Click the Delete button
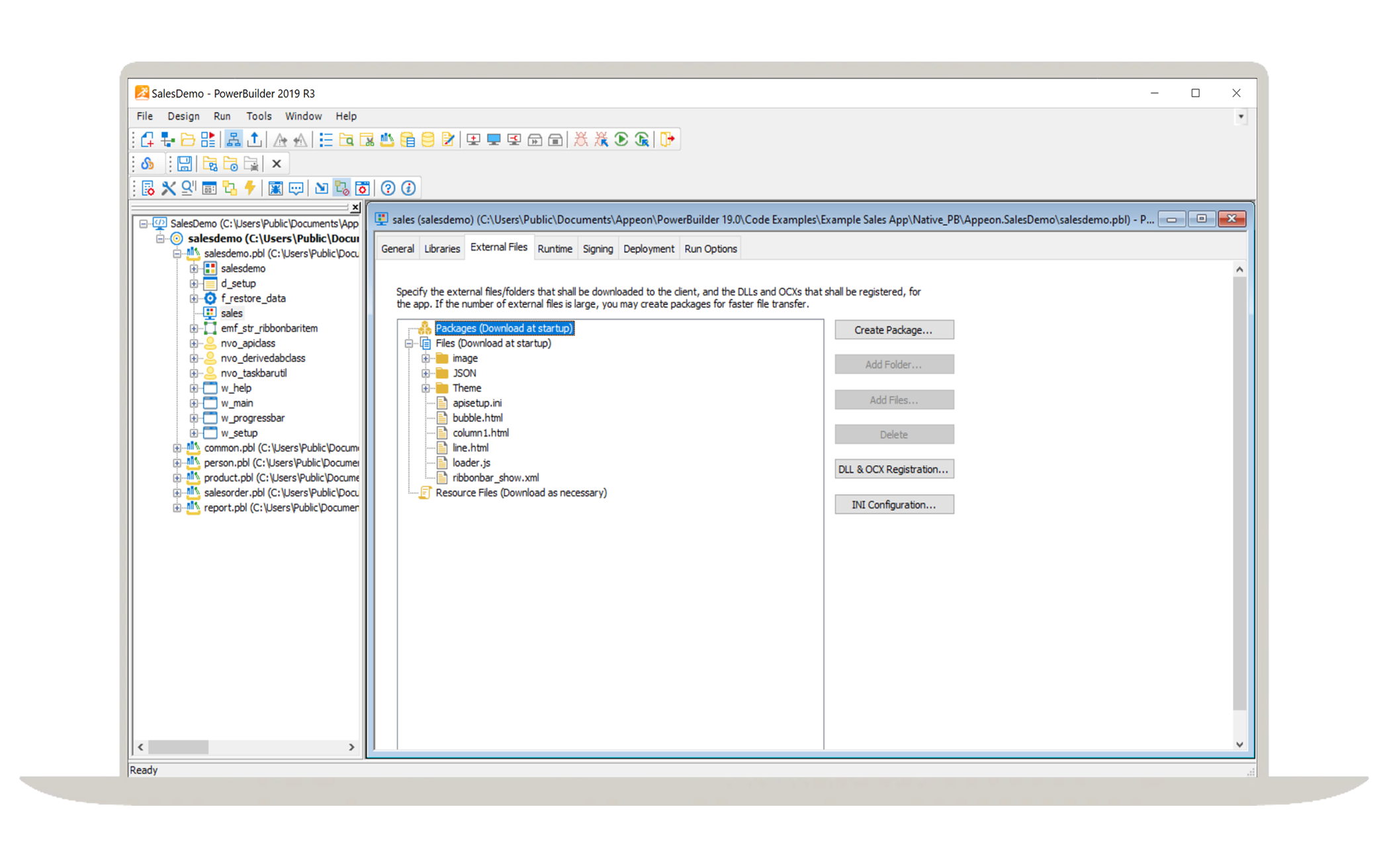The image size is (1389, 868). tap(894, 435)
